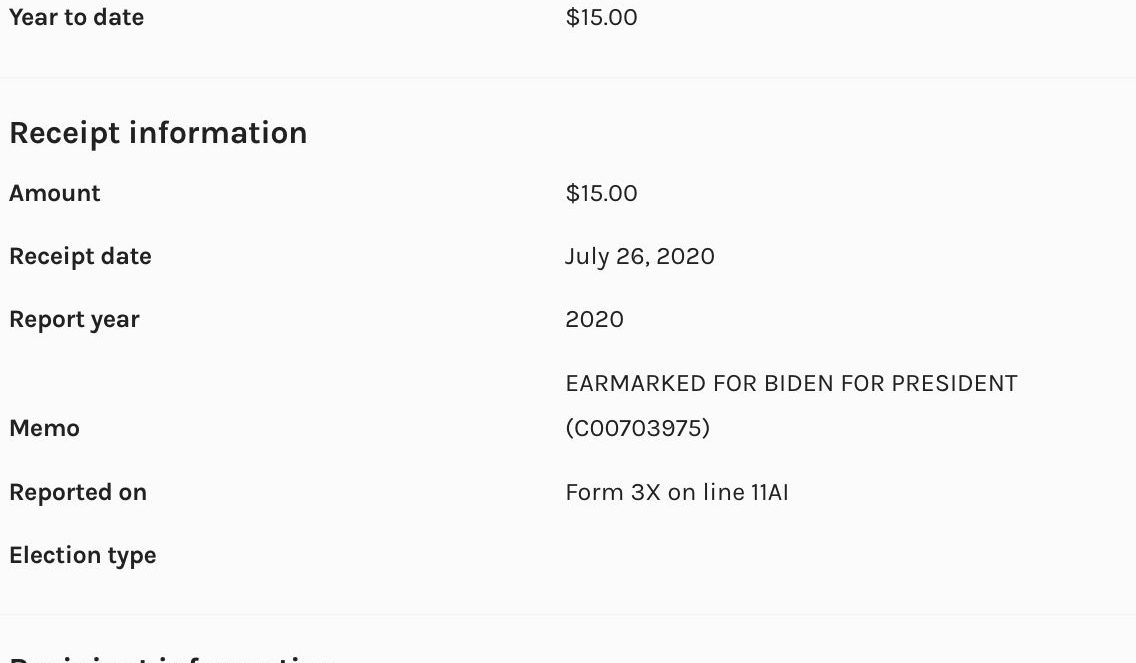Click the Form 3X on line 11AI text
1136x663 pixels.
click(676, 492)
